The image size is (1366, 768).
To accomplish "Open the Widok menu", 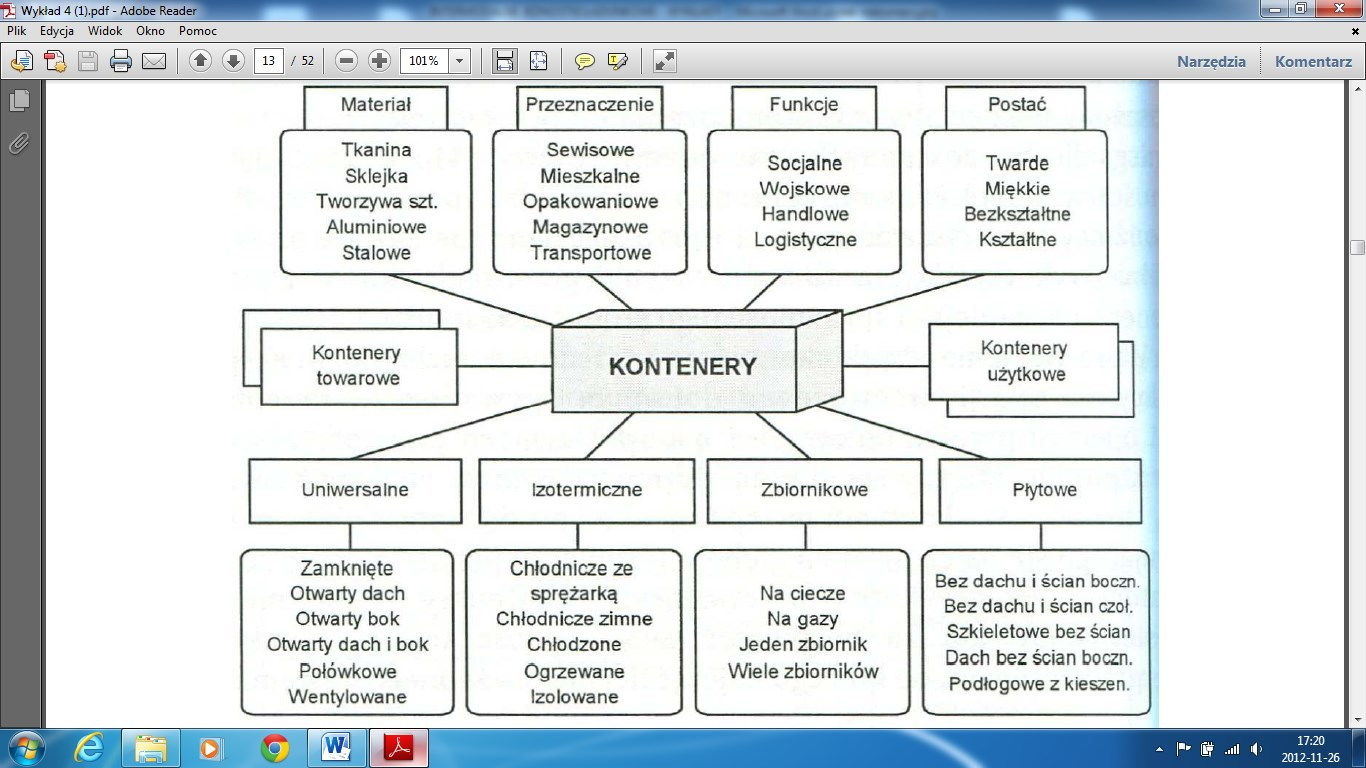I will point(105,31).
